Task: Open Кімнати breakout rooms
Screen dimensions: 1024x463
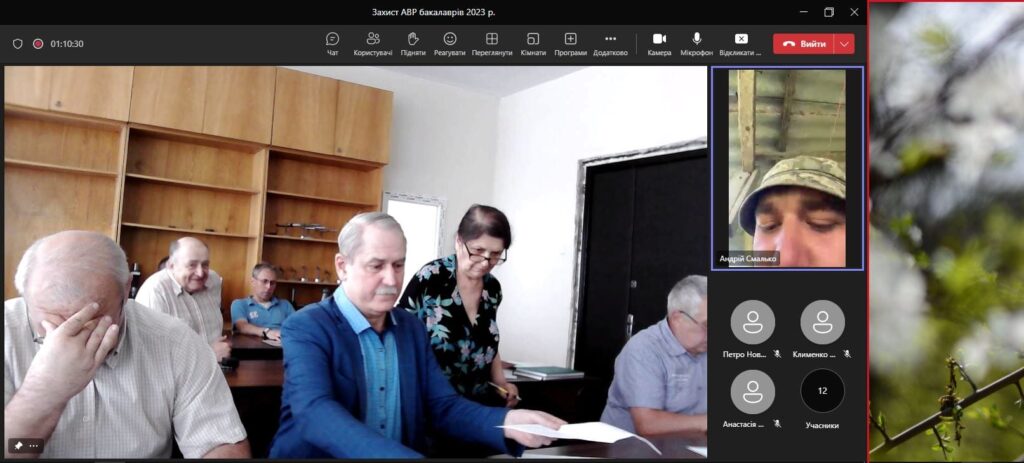Action: [x=533, y=43]
